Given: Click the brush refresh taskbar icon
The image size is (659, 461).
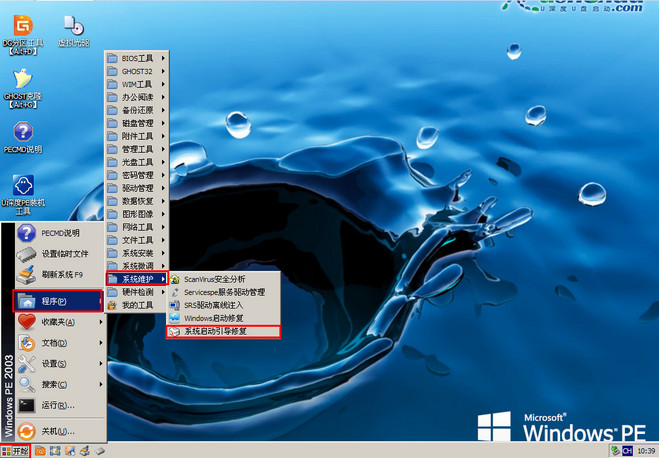Looking at the screenshot, I should coord(84,451).
